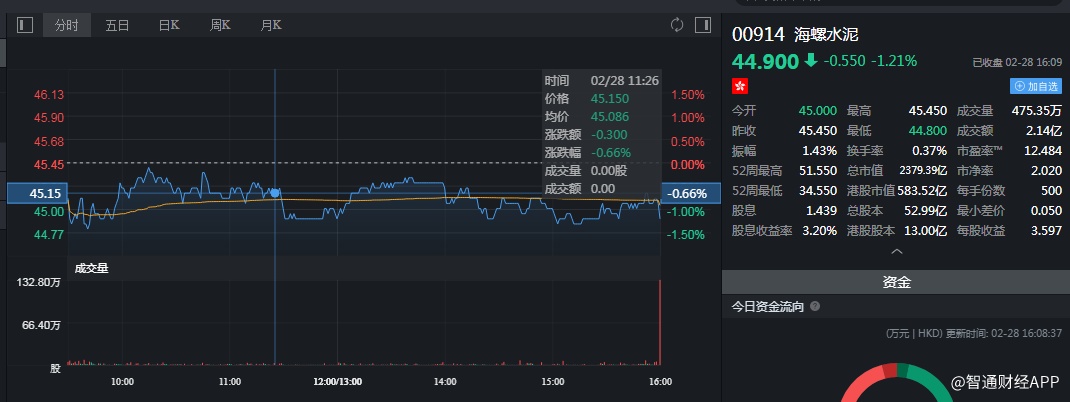Select the 分时 intraday tab
Viewport: 1070px width, 402px height.
click(x=67, y=25)
